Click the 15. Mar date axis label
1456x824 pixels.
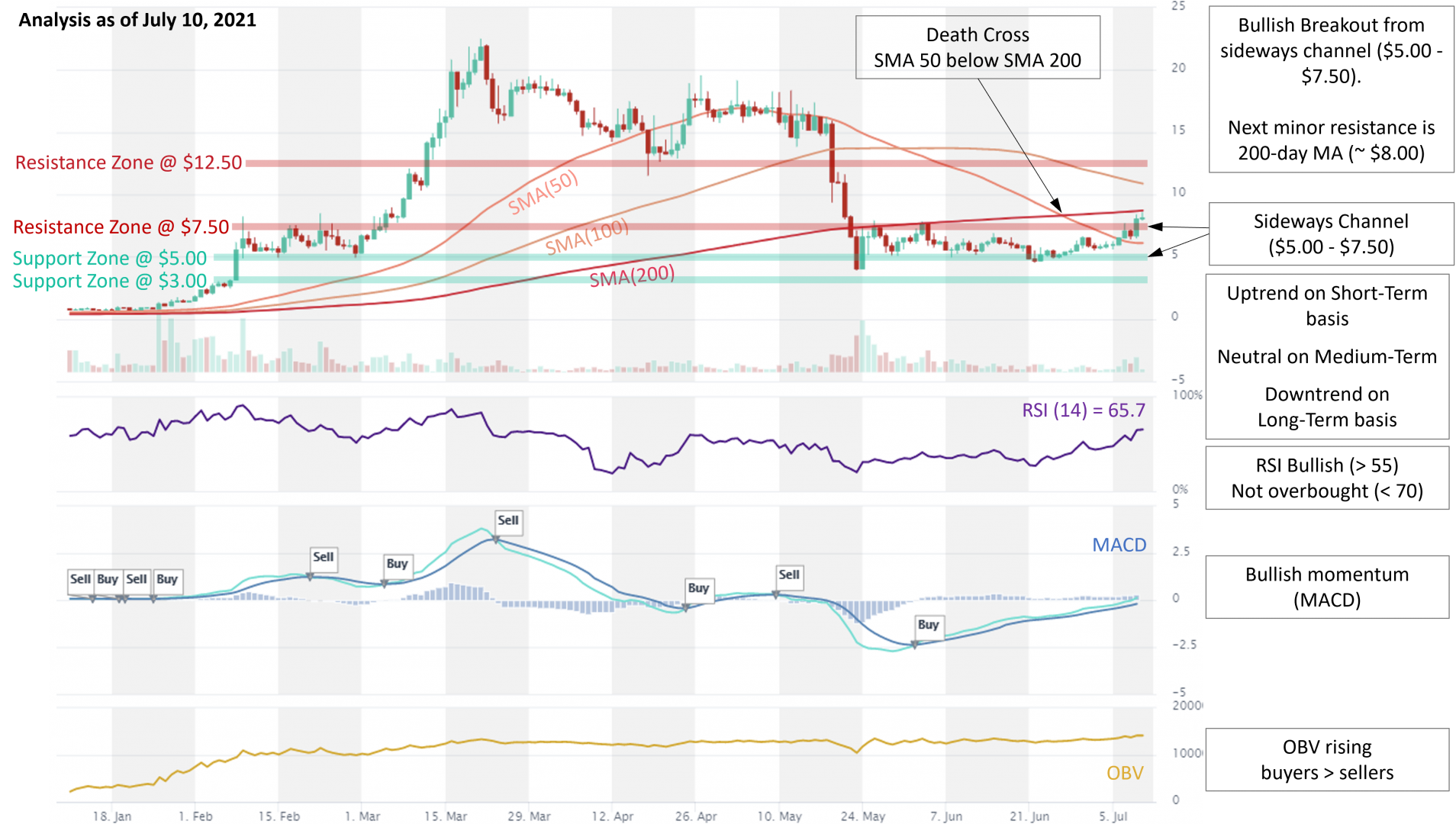click(446, 816)
